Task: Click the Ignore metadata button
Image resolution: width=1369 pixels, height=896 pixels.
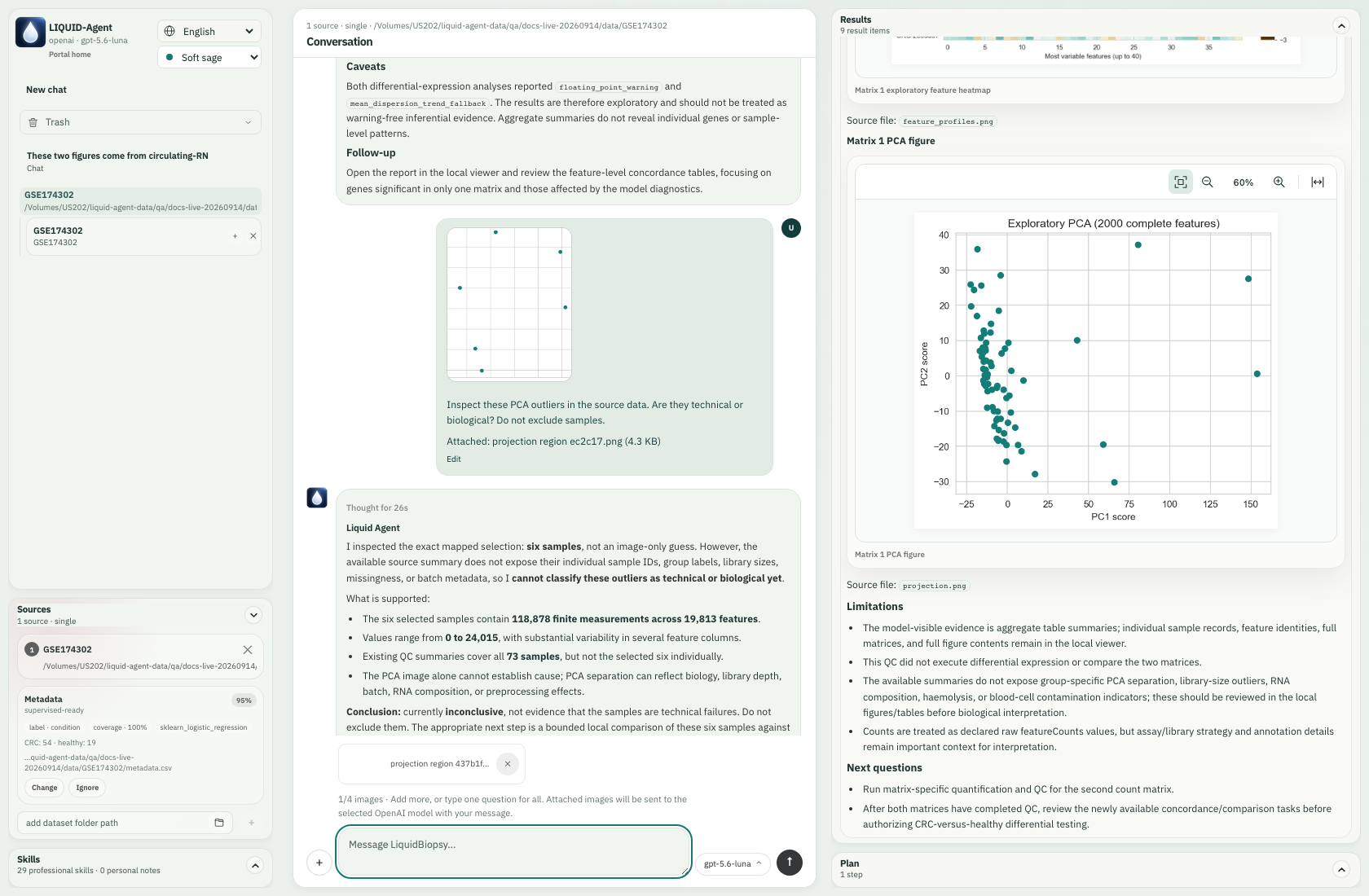Action: coord(87,788)
